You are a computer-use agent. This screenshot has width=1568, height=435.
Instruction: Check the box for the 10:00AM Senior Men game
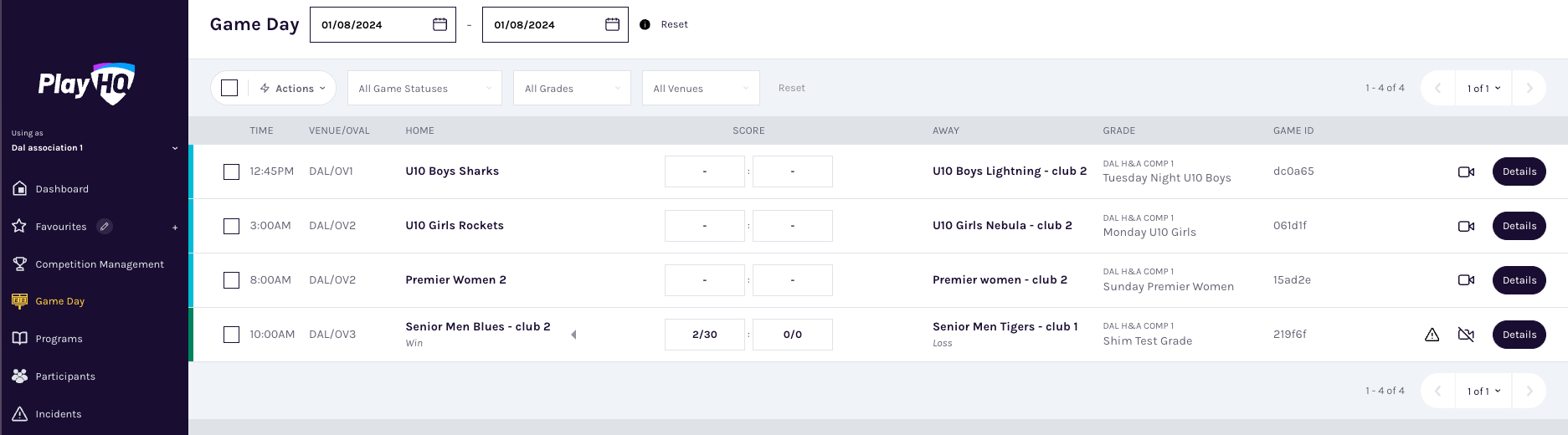click(x=231, y=335)
